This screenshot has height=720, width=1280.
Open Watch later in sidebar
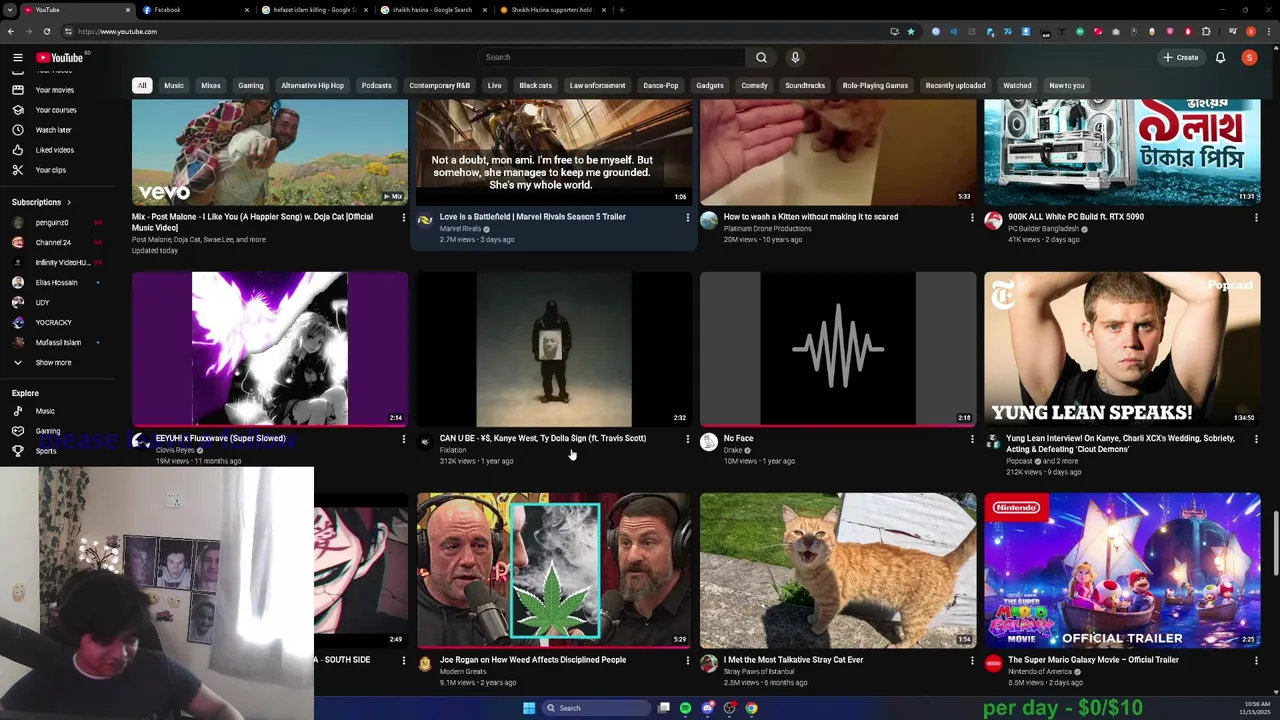pos(53,130)
